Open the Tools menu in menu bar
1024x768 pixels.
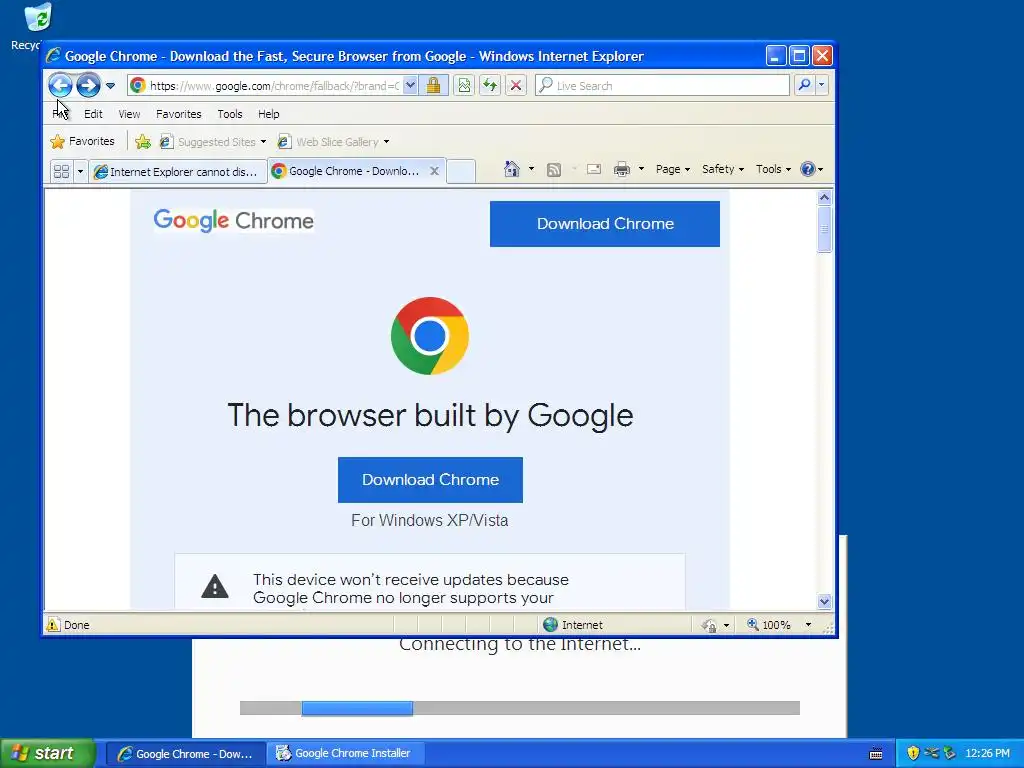coord(230,114)
